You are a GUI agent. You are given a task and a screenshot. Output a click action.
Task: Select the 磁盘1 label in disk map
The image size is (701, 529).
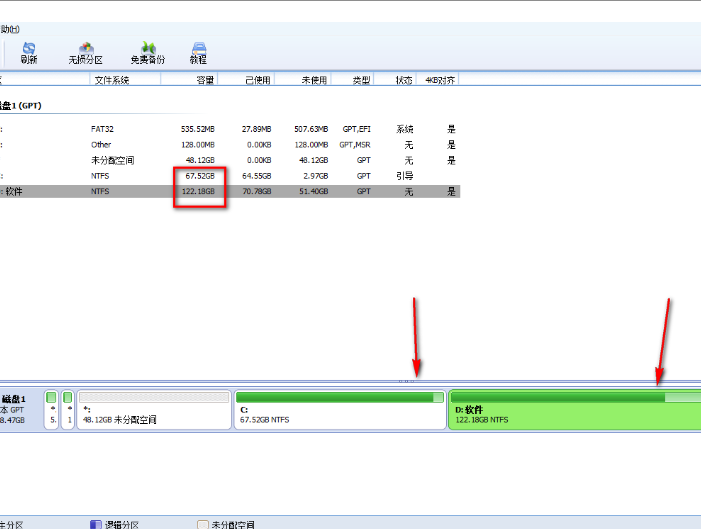(x=14, y=399)
